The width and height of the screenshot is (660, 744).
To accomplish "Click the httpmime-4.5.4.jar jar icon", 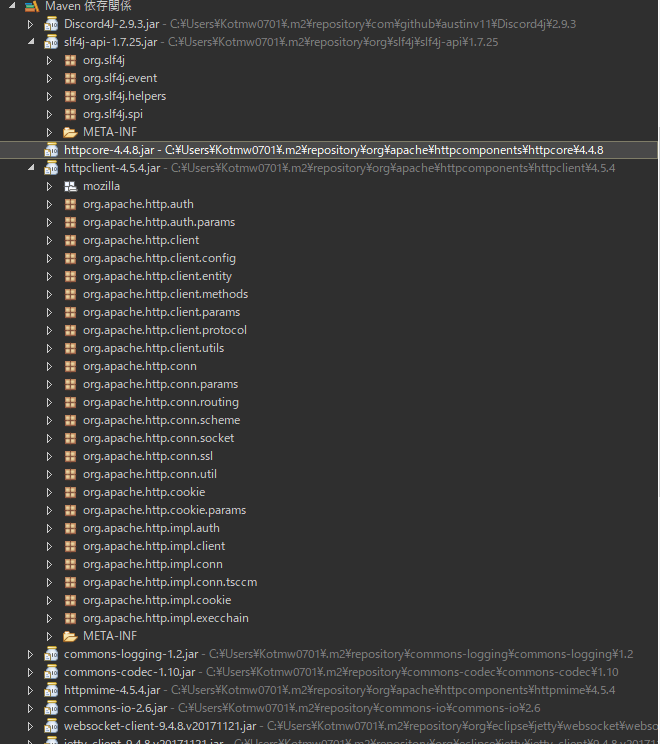I will click(x=51, y=690).
